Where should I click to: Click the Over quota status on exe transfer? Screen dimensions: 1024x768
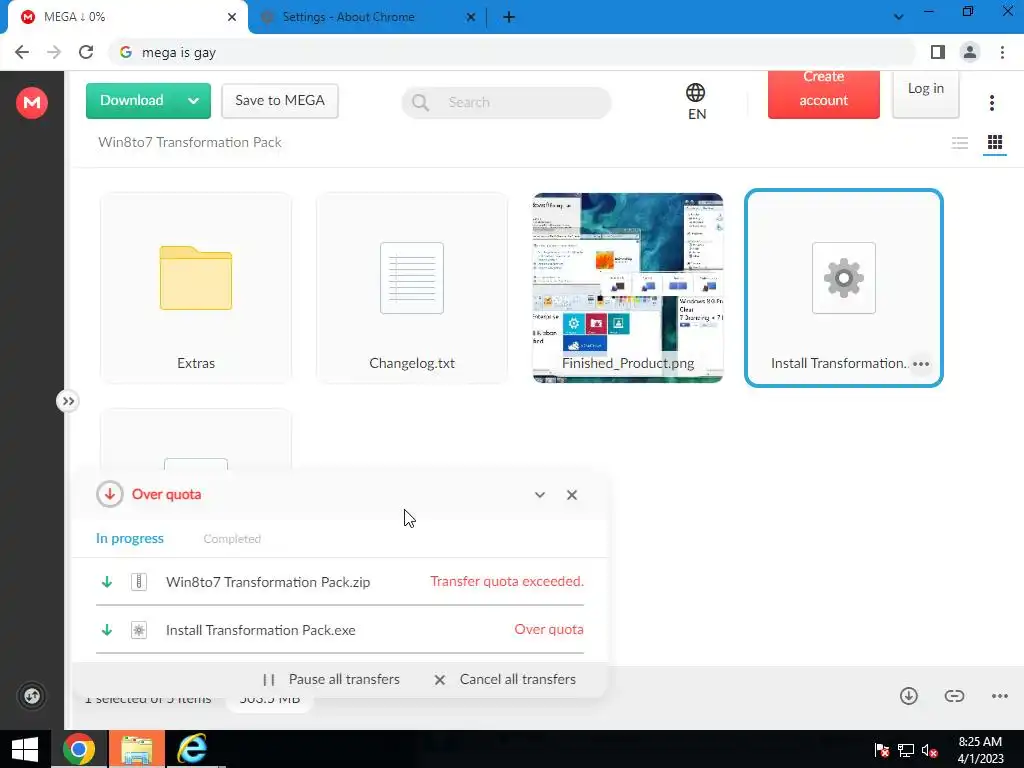point(549,630)
